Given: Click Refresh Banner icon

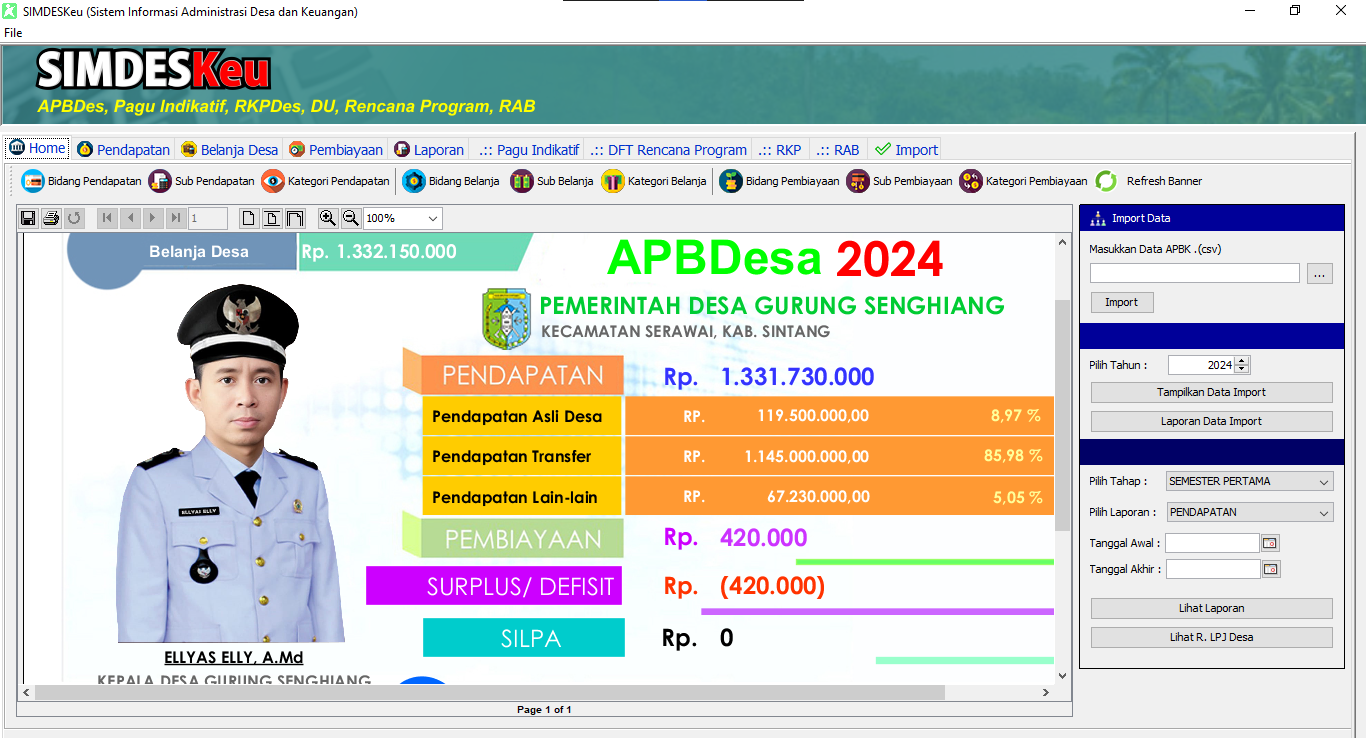Looking at the screenshot, I should (x=1106, y=181).
